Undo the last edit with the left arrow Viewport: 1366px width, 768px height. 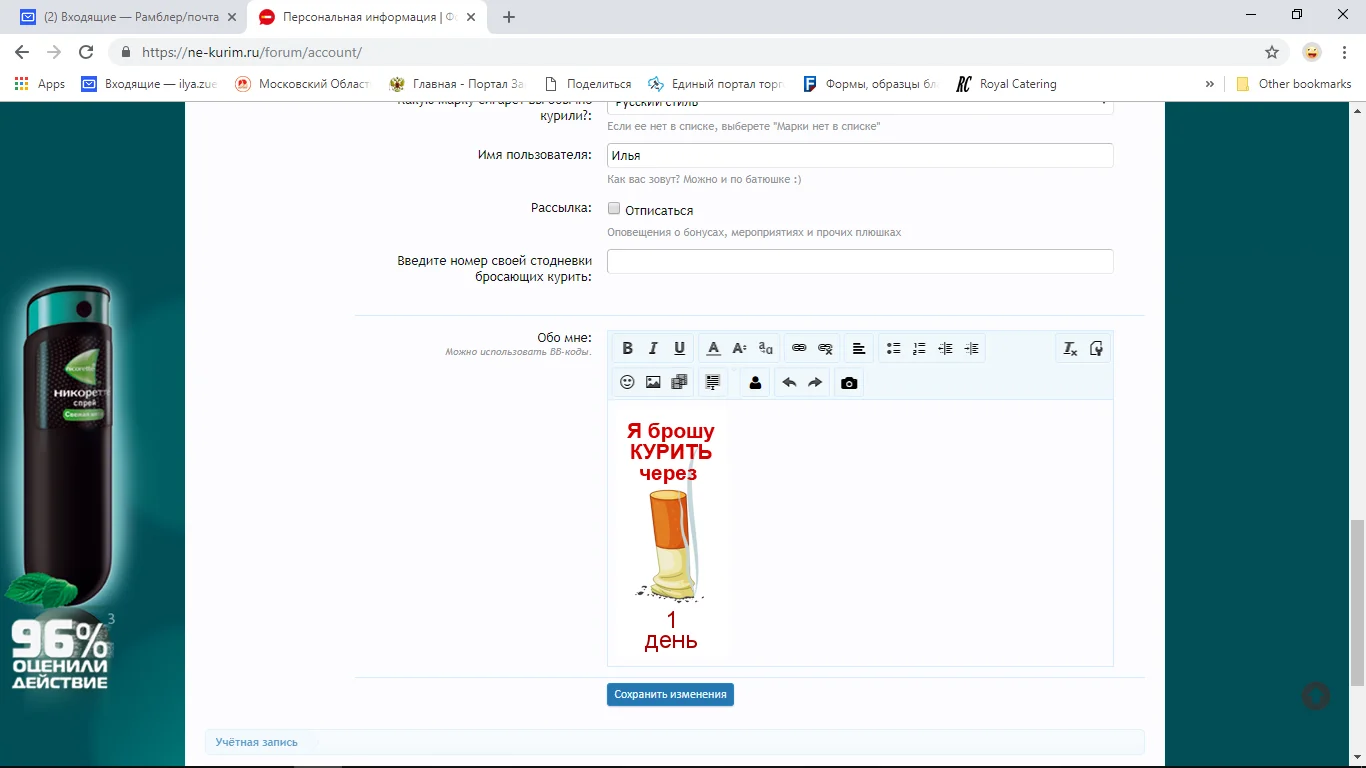(789, 383)
